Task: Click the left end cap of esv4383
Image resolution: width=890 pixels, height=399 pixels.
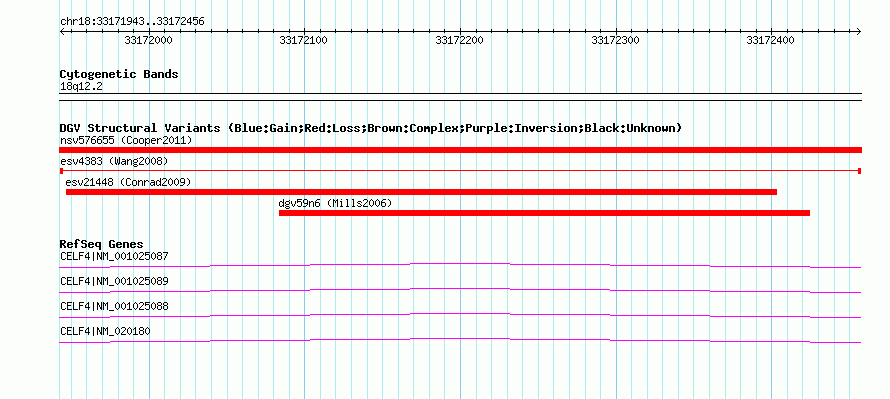Action: 61,171
